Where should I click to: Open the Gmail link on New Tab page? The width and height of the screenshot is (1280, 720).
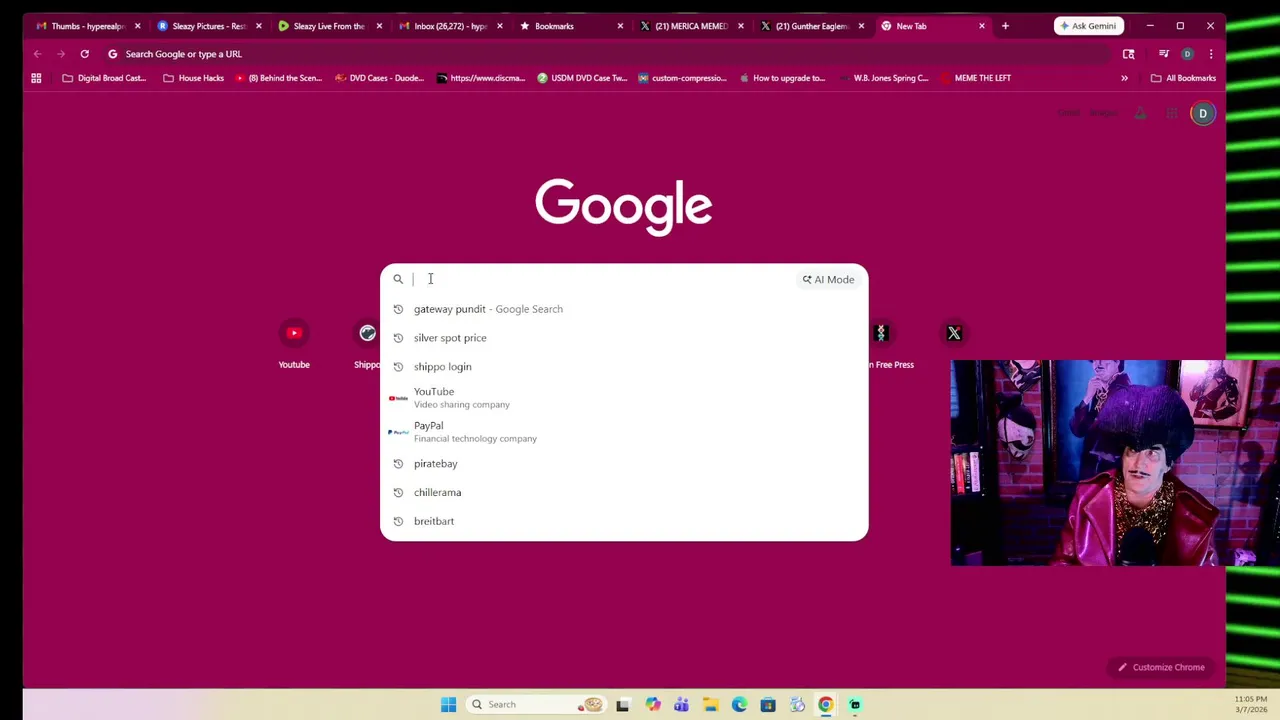[1069, 113]
